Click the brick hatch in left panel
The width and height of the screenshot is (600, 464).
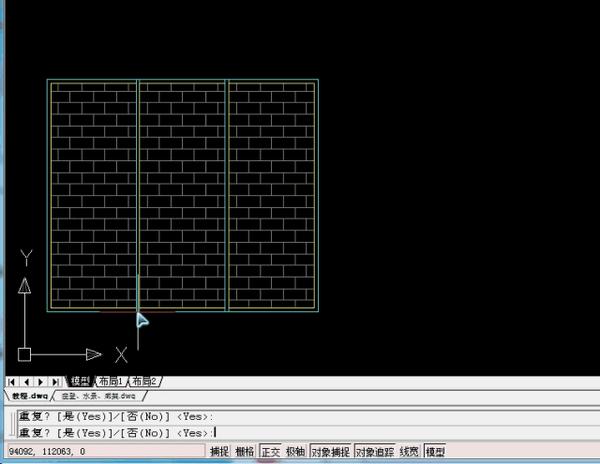click(x=94, y=195)
